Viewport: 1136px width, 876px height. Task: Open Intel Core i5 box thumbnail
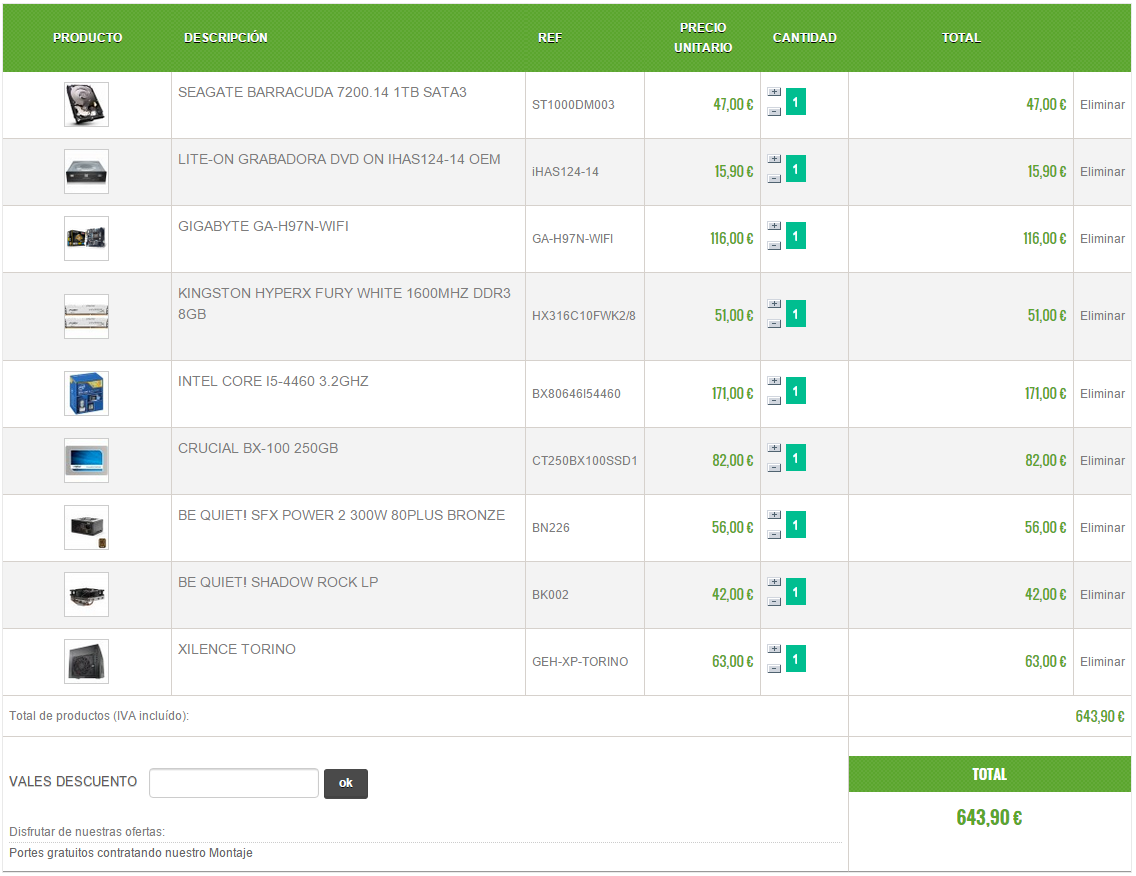click(x=86, y=393)
